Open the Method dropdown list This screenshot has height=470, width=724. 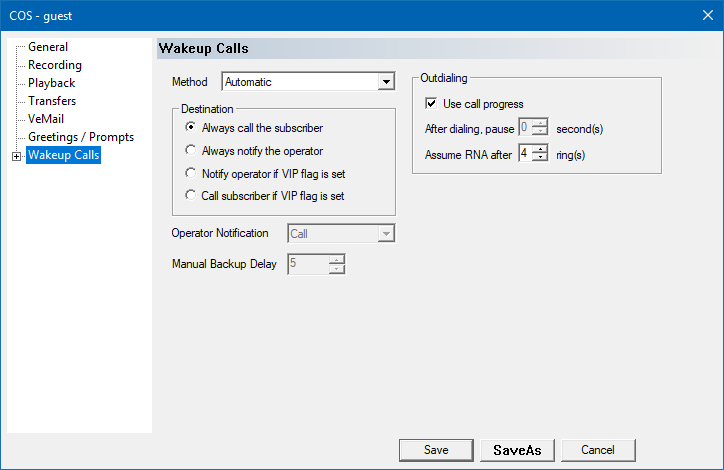pos(385,82)
